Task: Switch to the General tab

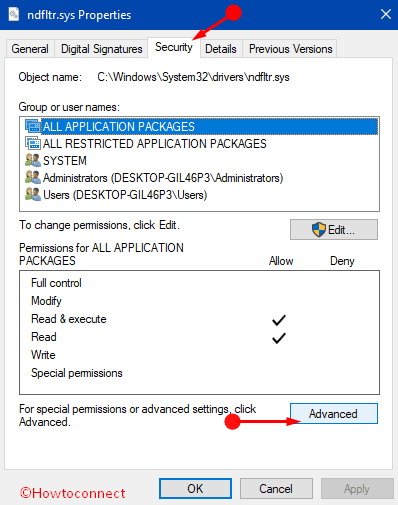Action: point(30,49)
